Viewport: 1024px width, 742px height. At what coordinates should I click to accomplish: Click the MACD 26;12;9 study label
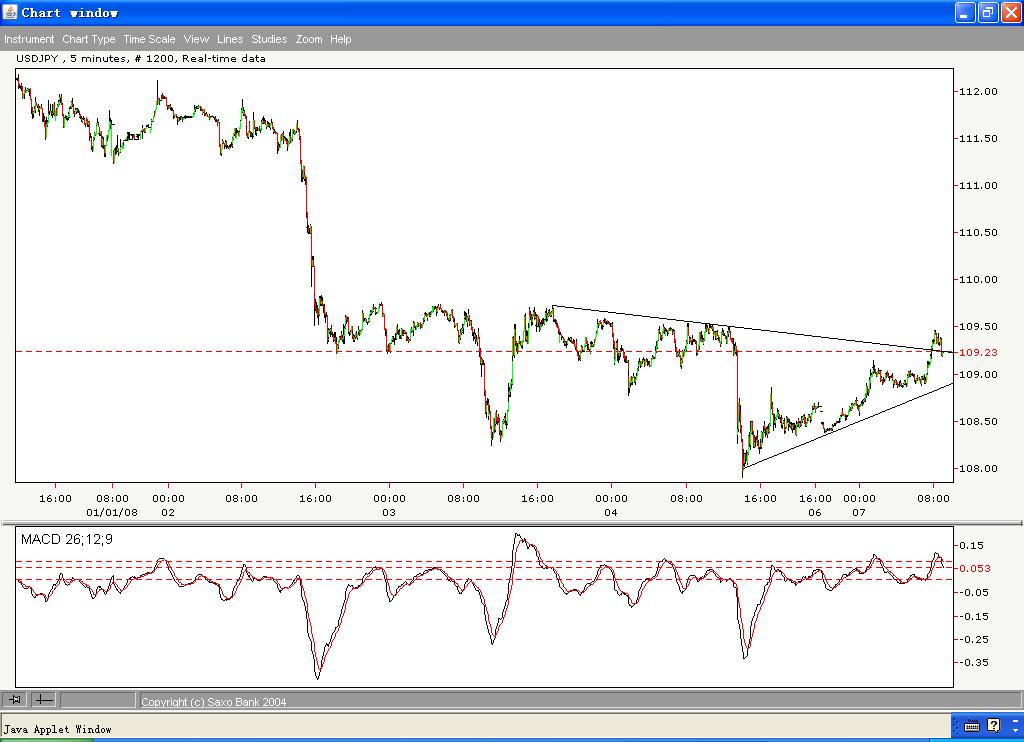[67, 540]
